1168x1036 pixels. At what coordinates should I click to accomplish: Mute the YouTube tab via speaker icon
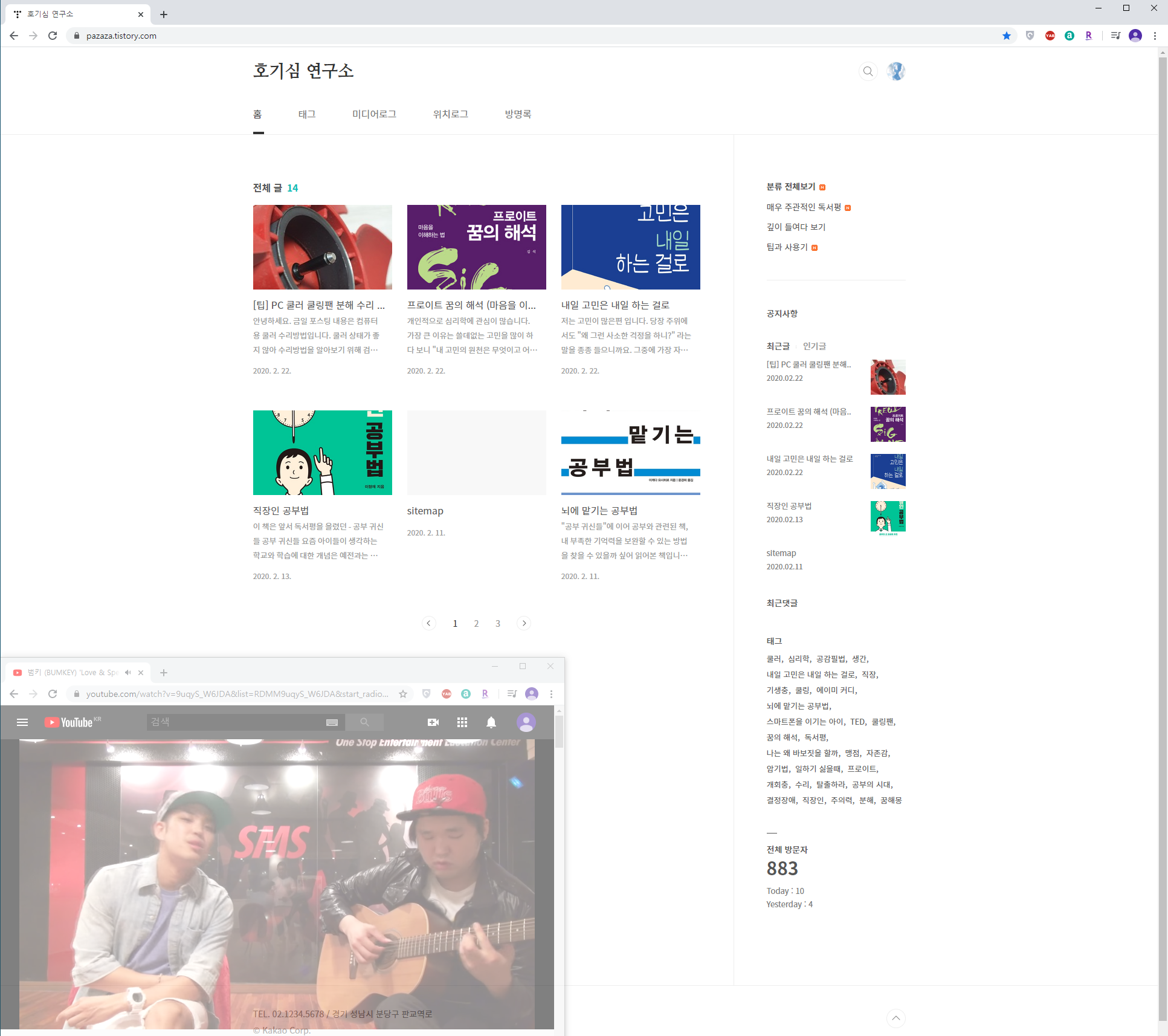(x=127, y=673)
